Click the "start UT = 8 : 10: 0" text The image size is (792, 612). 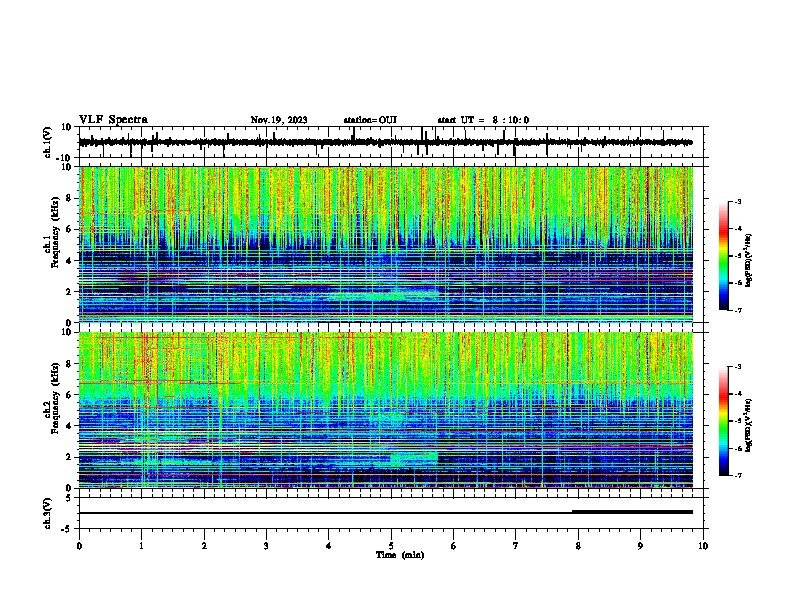point(483,120)
